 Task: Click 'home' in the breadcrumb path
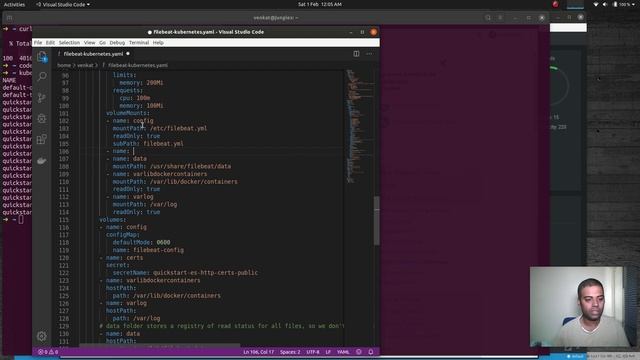(64, 65)
